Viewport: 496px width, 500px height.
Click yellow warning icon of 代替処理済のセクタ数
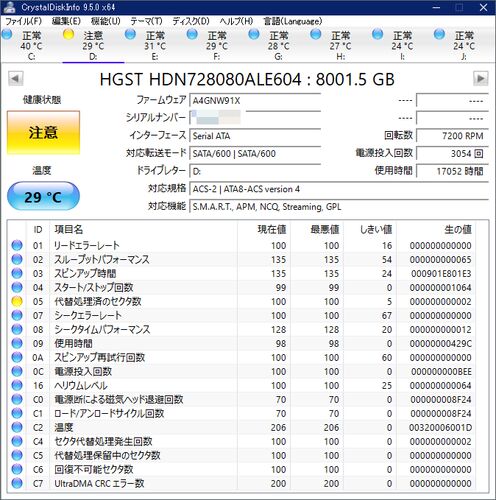[17, 301]
